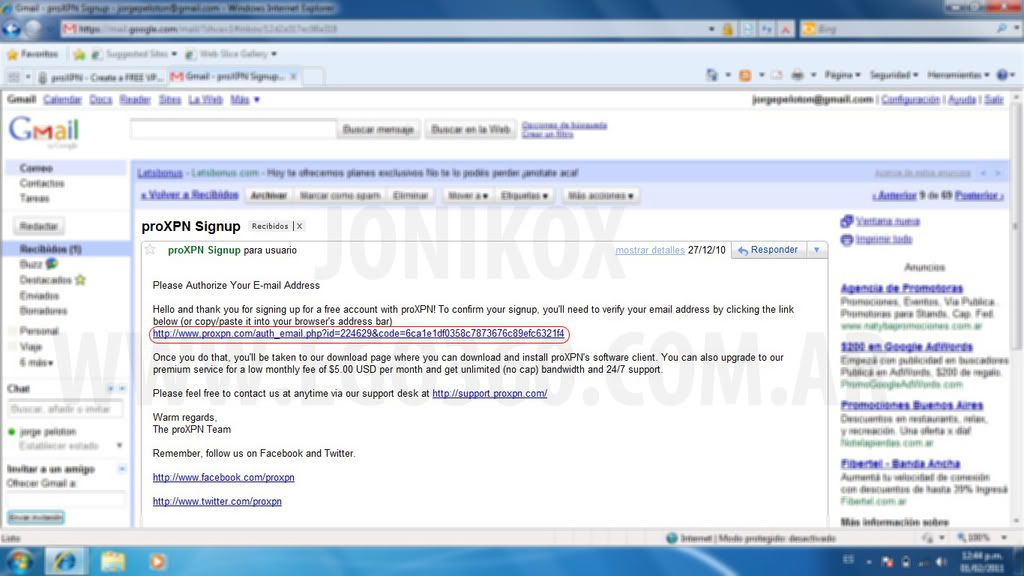This screenshot has width=1024, height=576.
Task: Open Enviados folder in sidebar
Action: pos(39,296)
